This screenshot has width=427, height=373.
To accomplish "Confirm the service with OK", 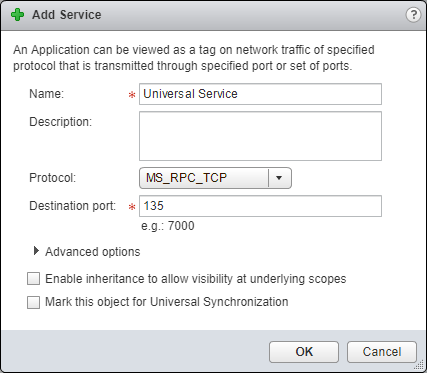I will pos(304,352).
